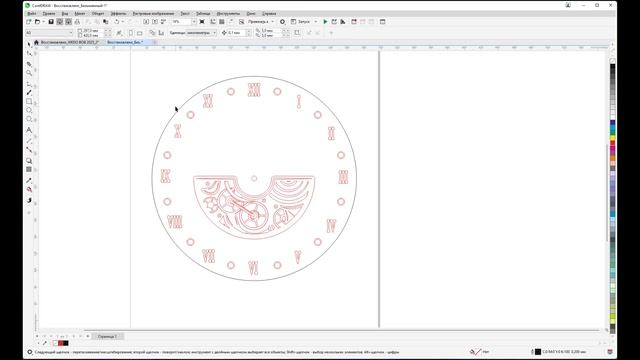Click the Open folder icon
The width and height of the screenshot is (640, 360).
(x=37, y=22)
